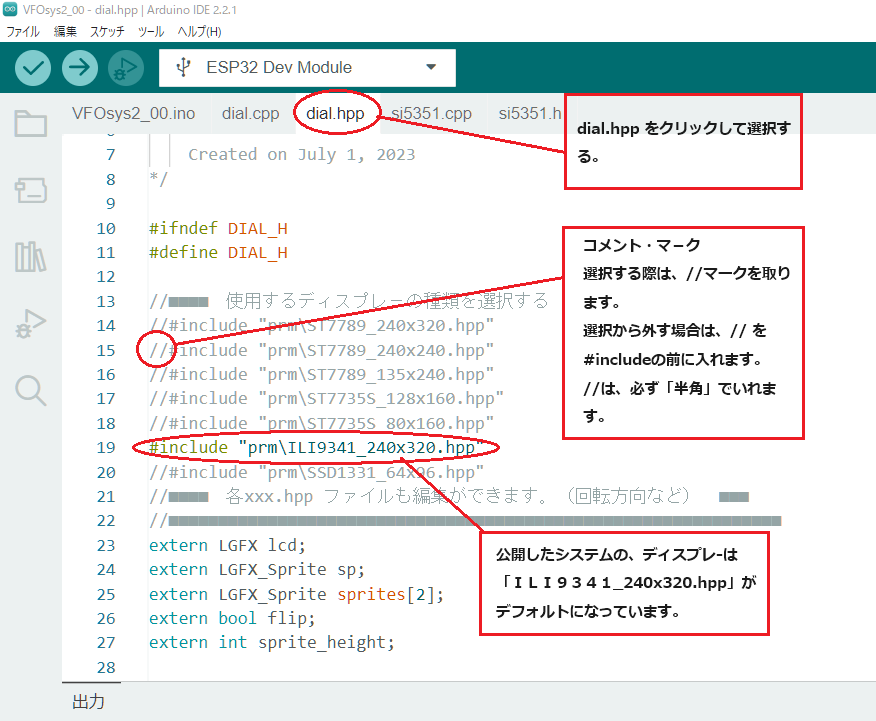Switch to the si5351.h tab
Image resolution: width=876 pixels, height=721 pixels.
pos(529,113)
